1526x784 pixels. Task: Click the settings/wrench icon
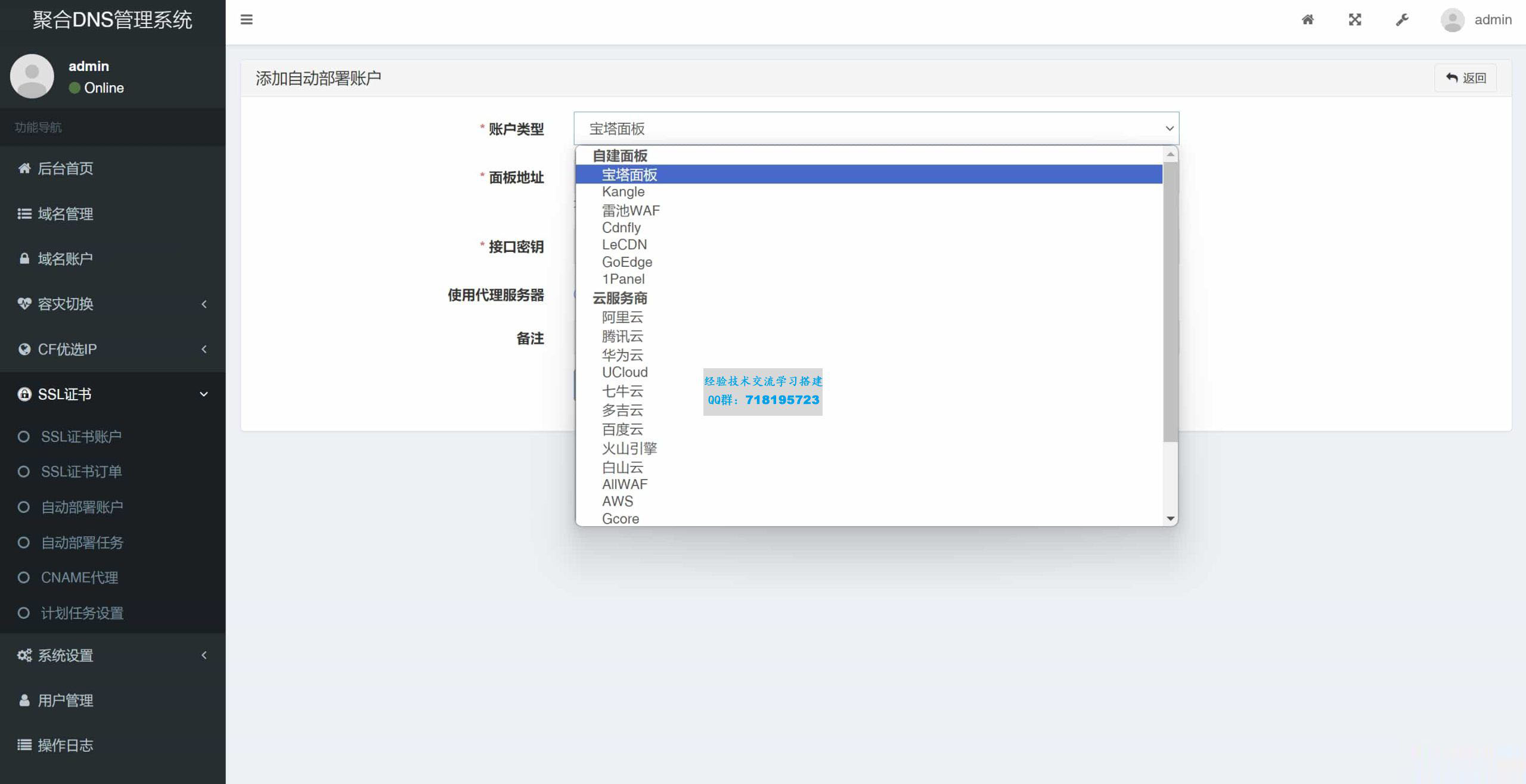tap(1402, 19)
